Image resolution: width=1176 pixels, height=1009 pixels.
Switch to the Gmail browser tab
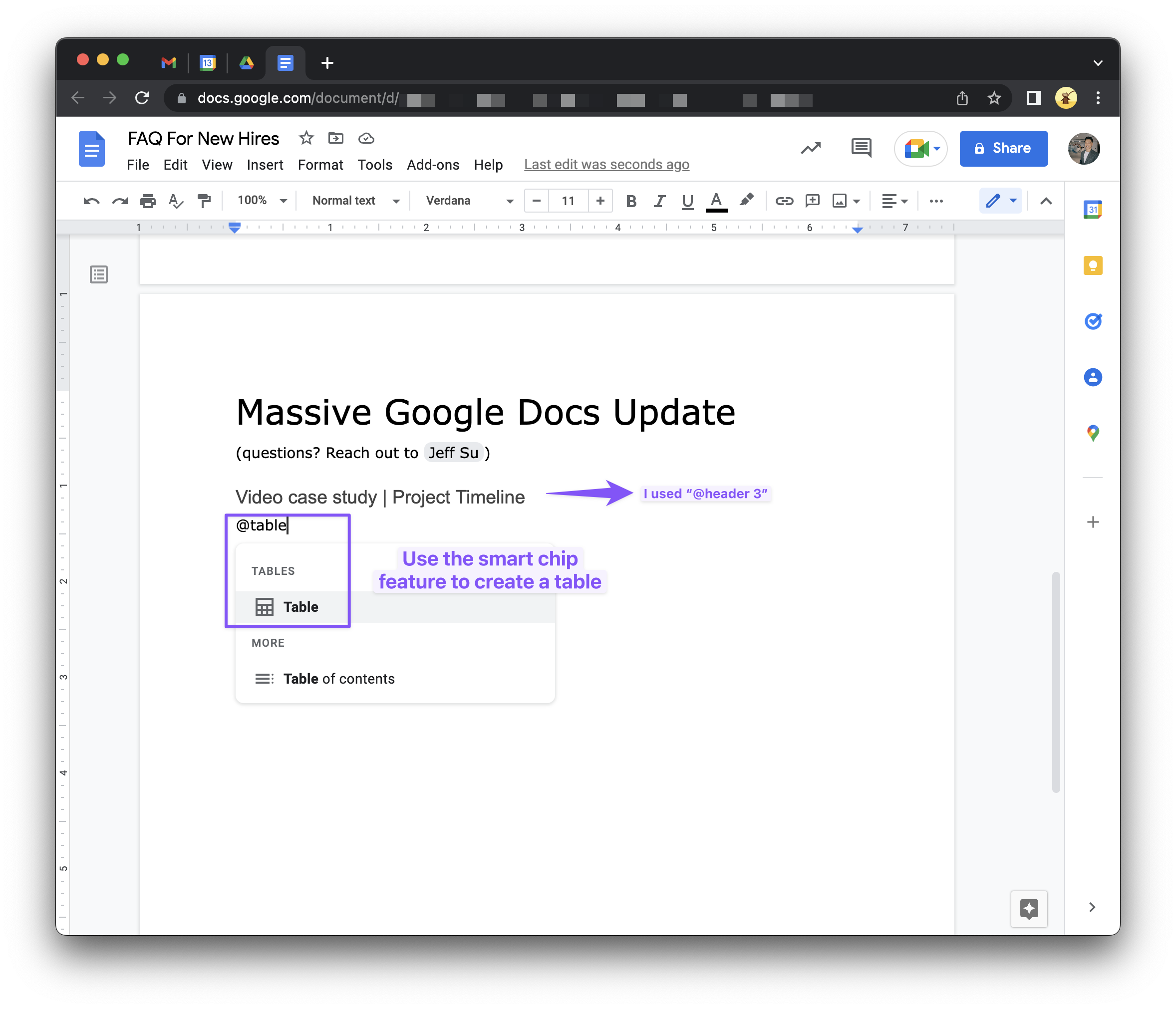click(169, 62)
